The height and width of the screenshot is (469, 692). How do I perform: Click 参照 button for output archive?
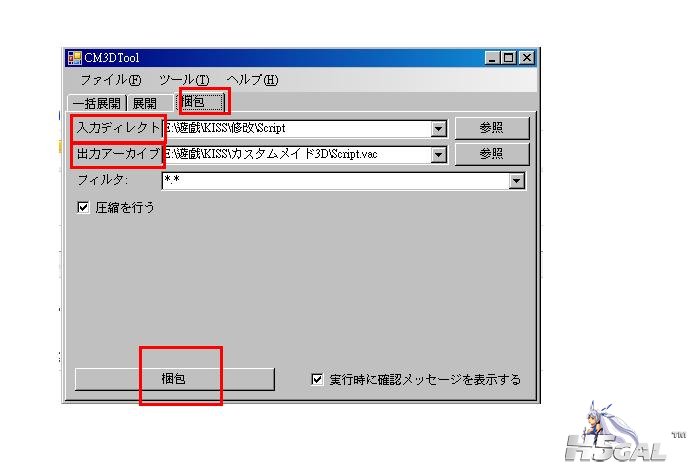(492, 154)
